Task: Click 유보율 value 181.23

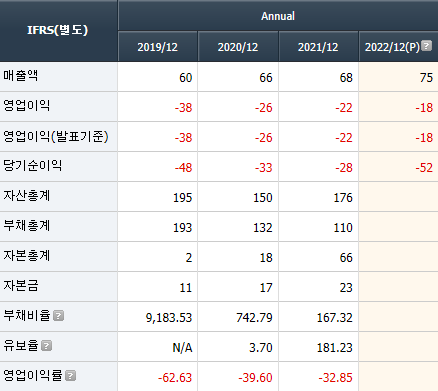Action: click(x=335, y=348)
